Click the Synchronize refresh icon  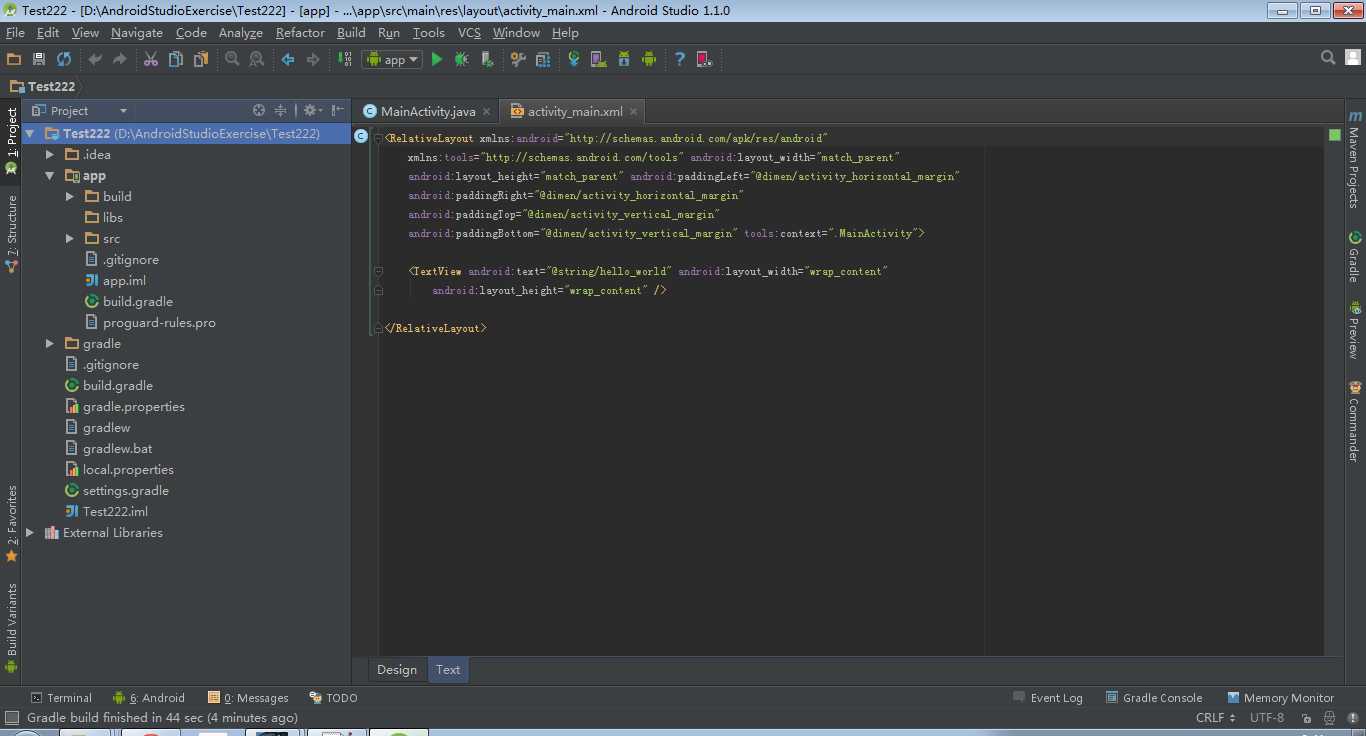pyautogui.click(x=64, y=59)
